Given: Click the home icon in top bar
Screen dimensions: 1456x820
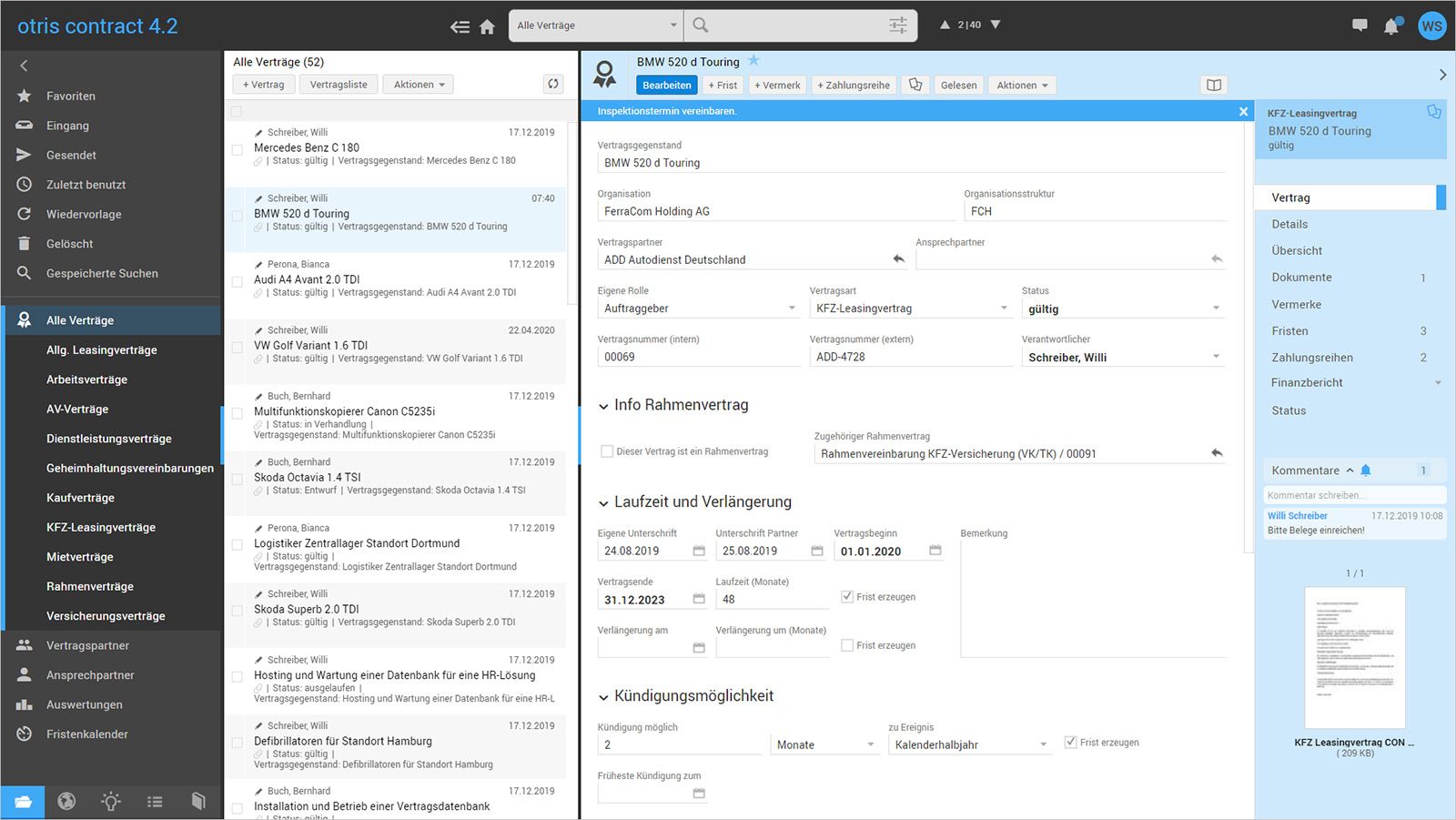Looking at the screenshot, I should (x=487, y=26).
